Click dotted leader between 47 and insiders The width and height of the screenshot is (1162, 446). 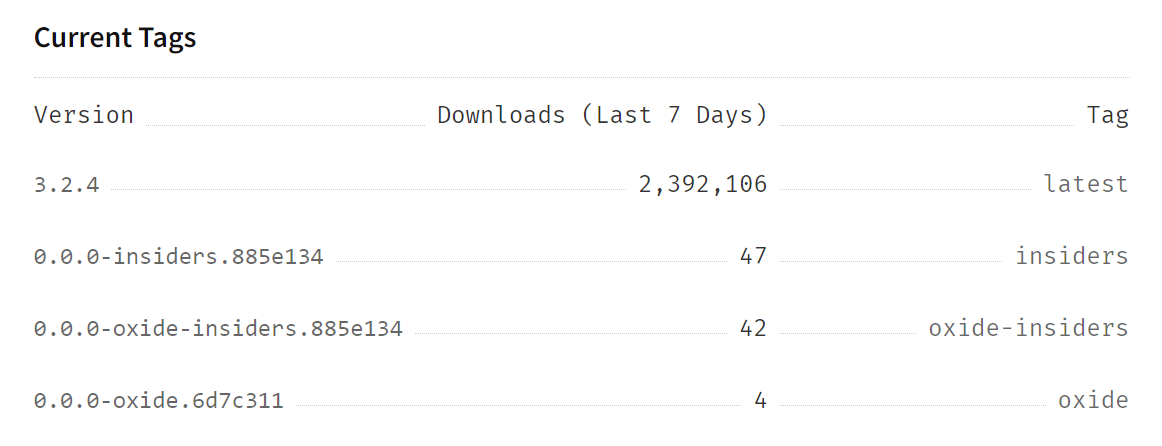click(890, 261)
